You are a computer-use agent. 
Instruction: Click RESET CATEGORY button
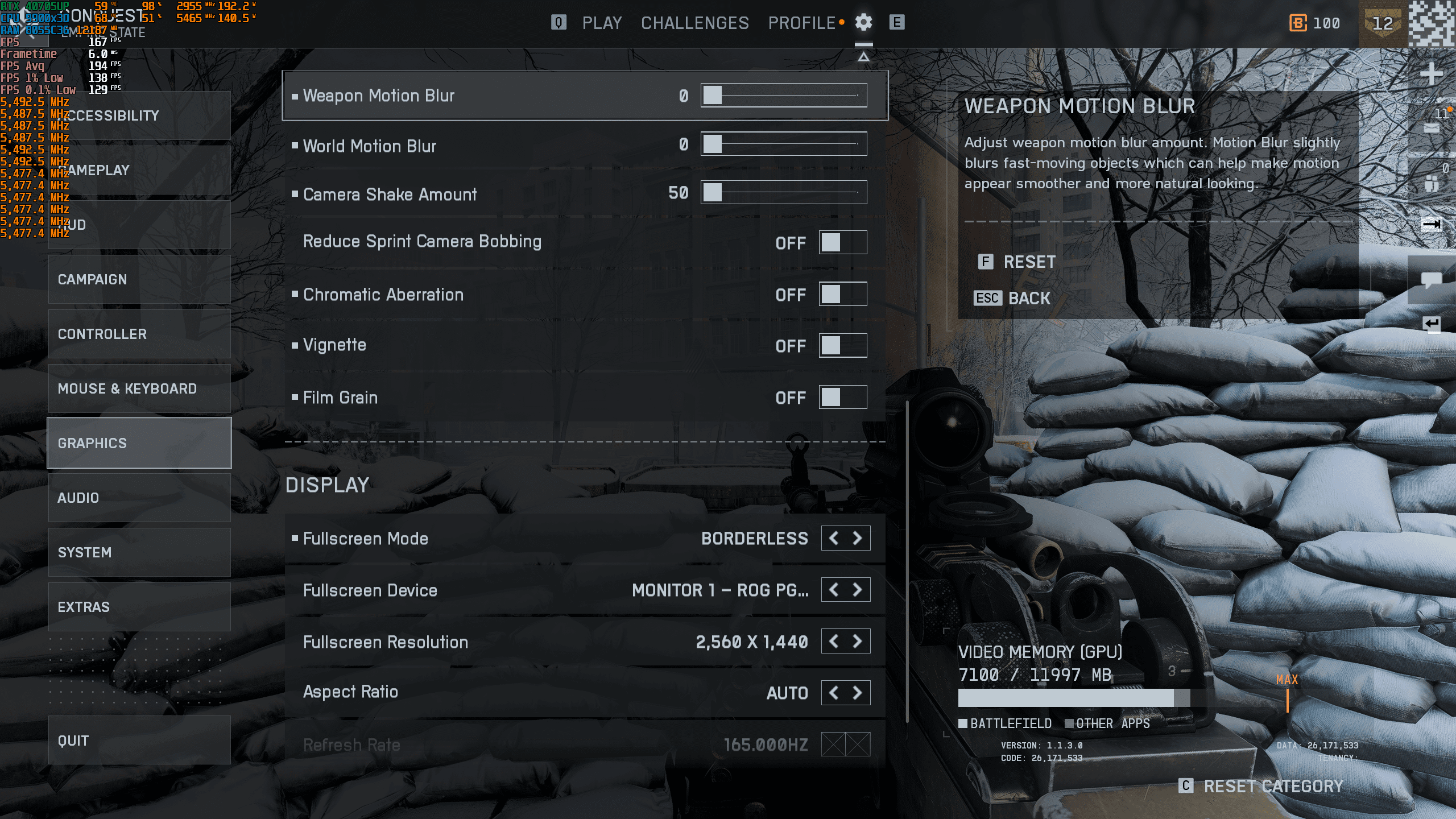point(1273,787)
